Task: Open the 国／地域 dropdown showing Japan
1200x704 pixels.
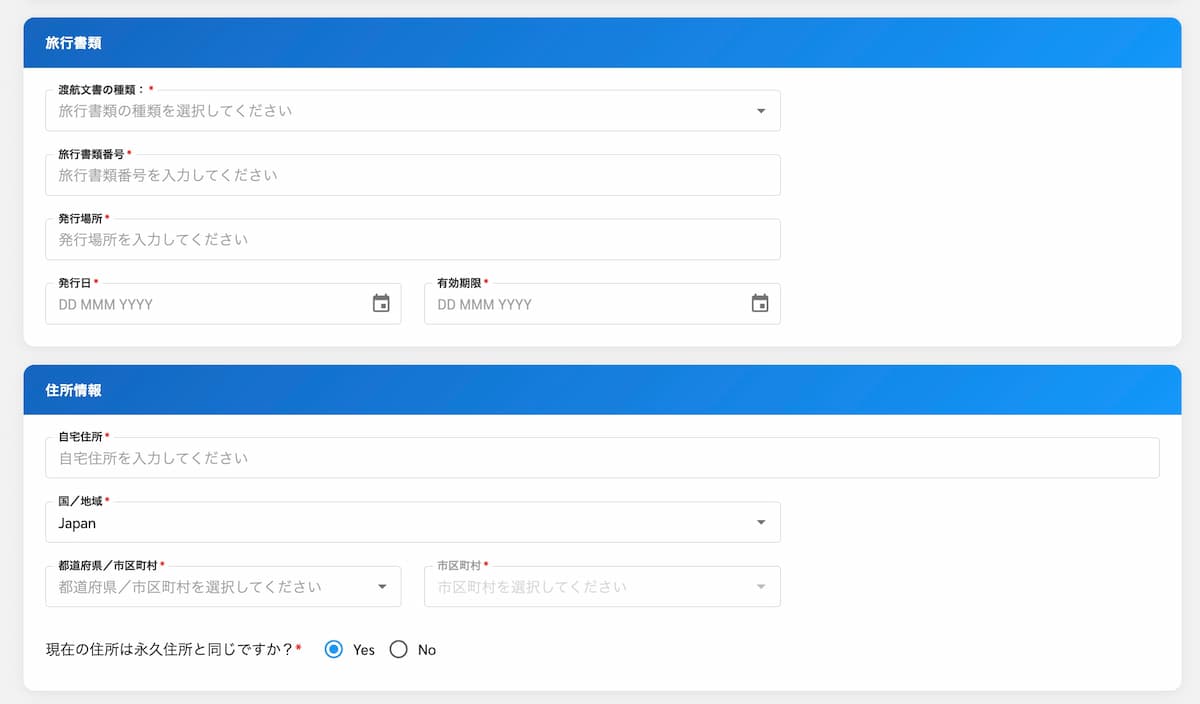Action: pyautogui.click(x=413, y=522)
